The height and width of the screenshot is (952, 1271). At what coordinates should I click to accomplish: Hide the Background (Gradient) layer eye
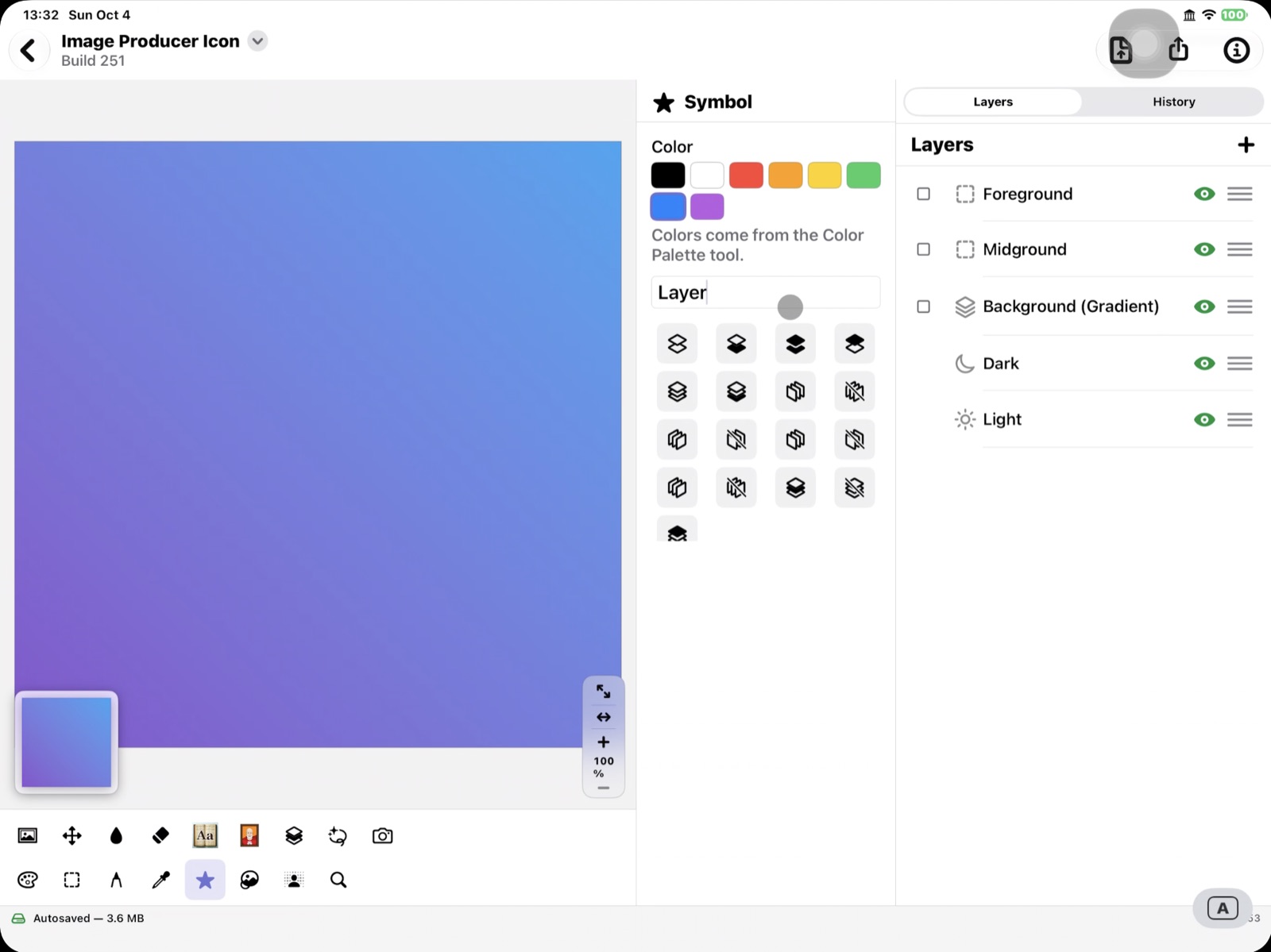click(1204, 306)
